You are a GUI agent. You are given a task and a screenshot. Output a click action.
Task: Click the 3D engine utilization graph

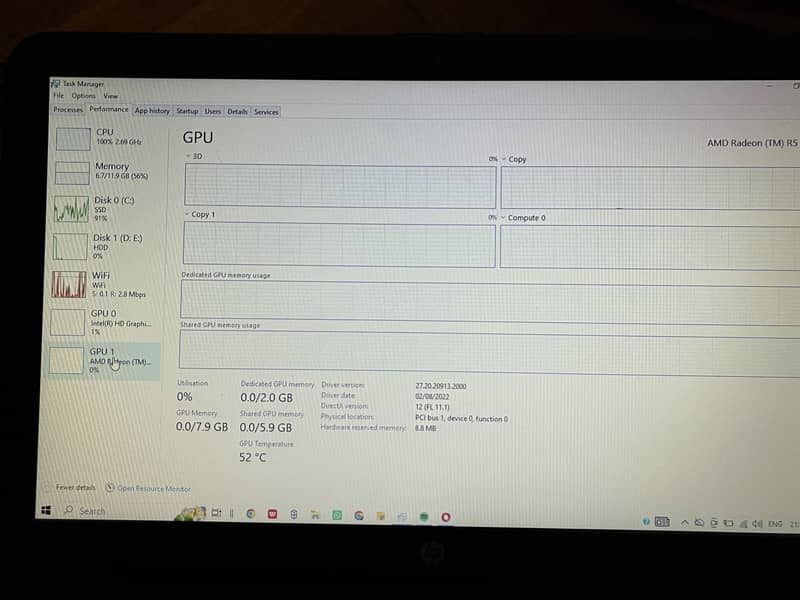click(x=340, y=186)
